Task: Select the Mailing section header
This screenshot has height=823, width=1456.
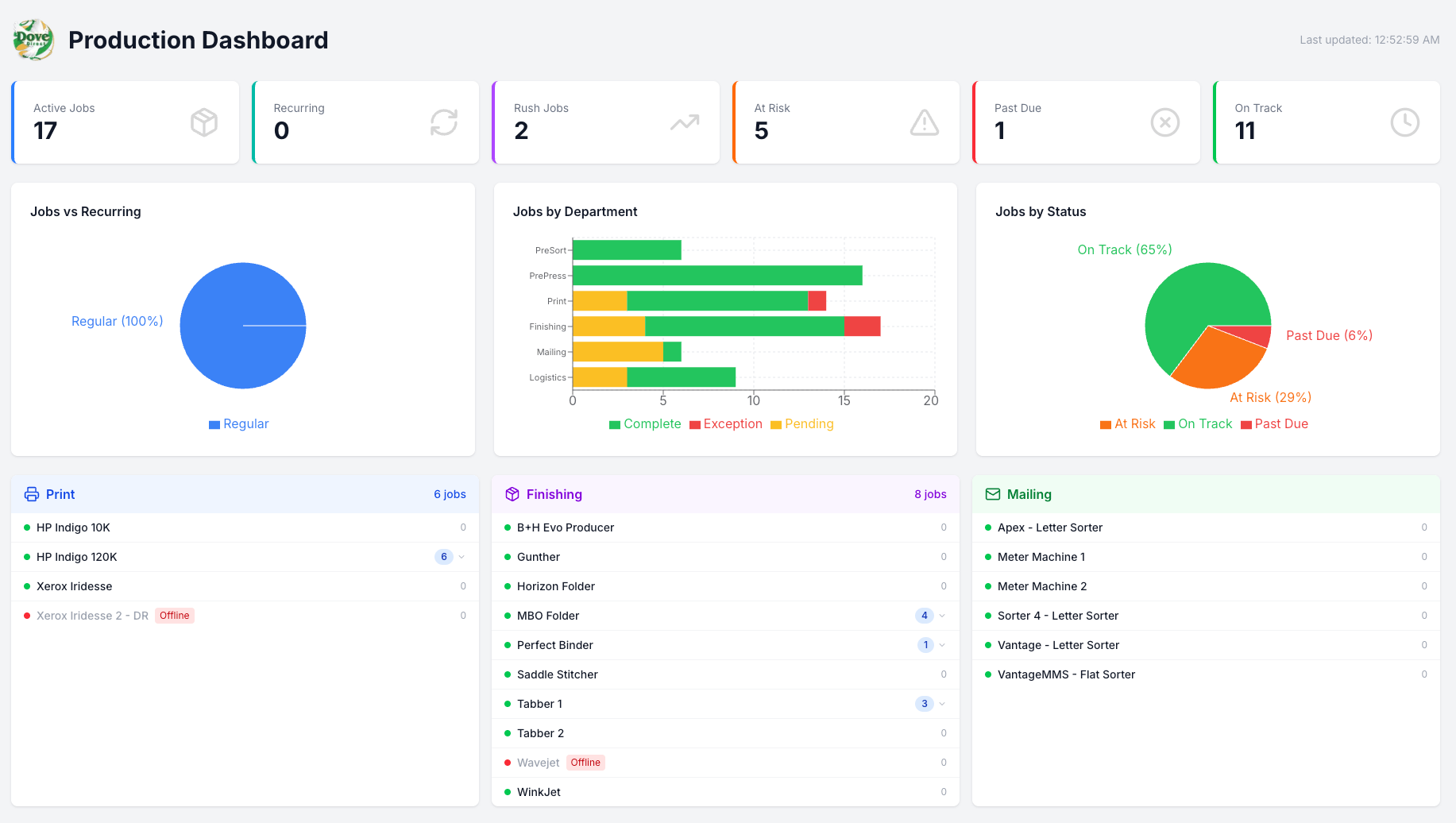Action: [1206, 494]
